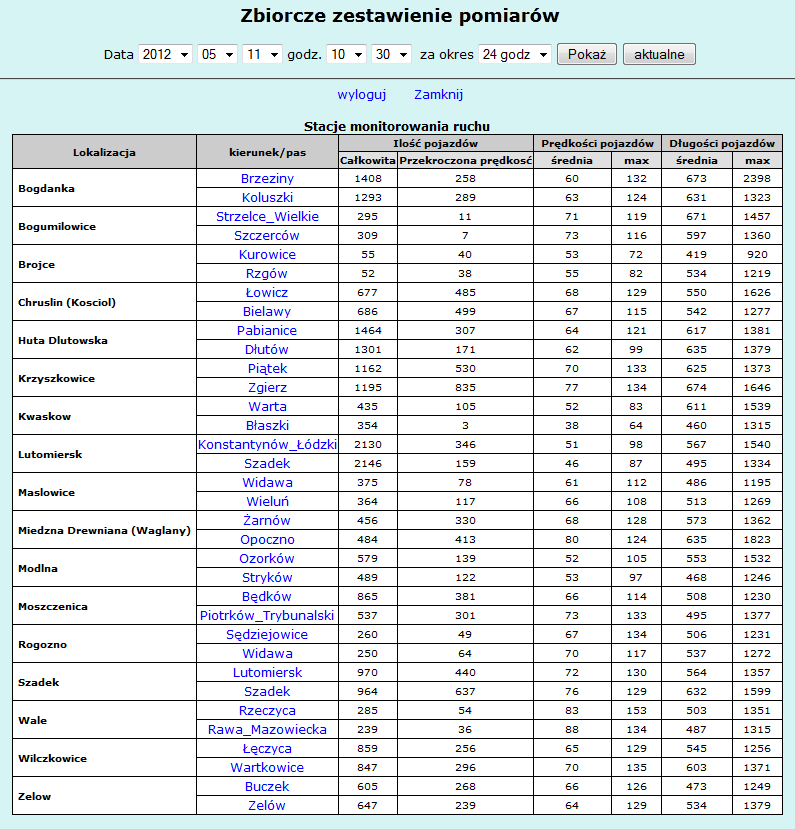Screen dimensions: 795x829
Task: Open the Koluszki direction link
Action: coord(267,198)
